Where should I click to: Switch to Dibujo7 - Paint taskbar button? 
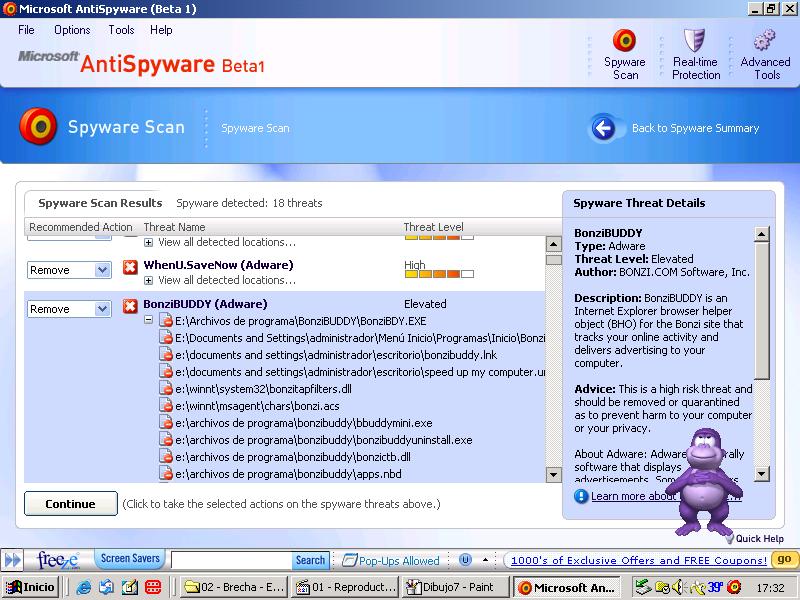[x=456, y=587]
